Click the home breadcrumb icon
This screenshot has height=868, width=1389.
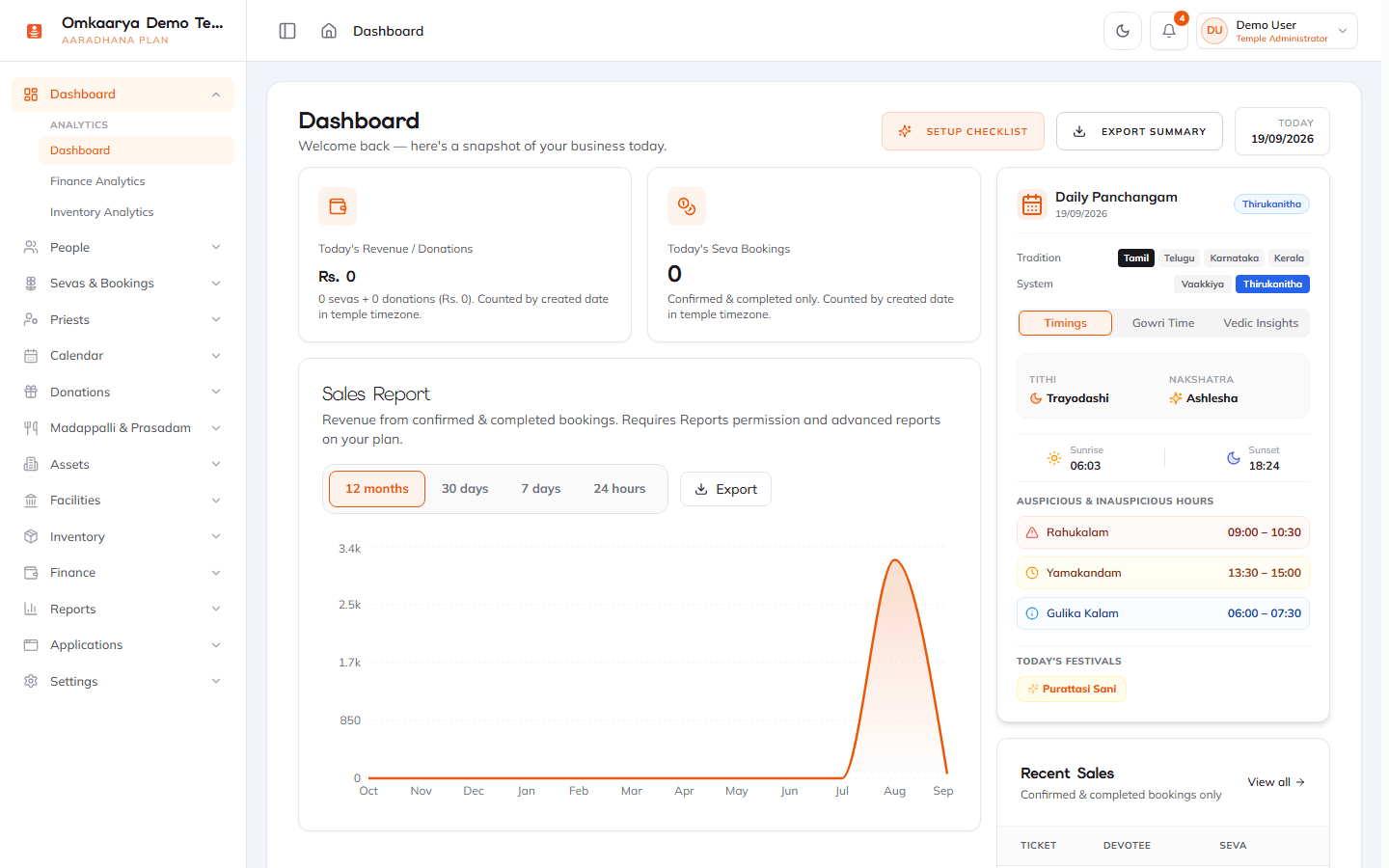329,31
